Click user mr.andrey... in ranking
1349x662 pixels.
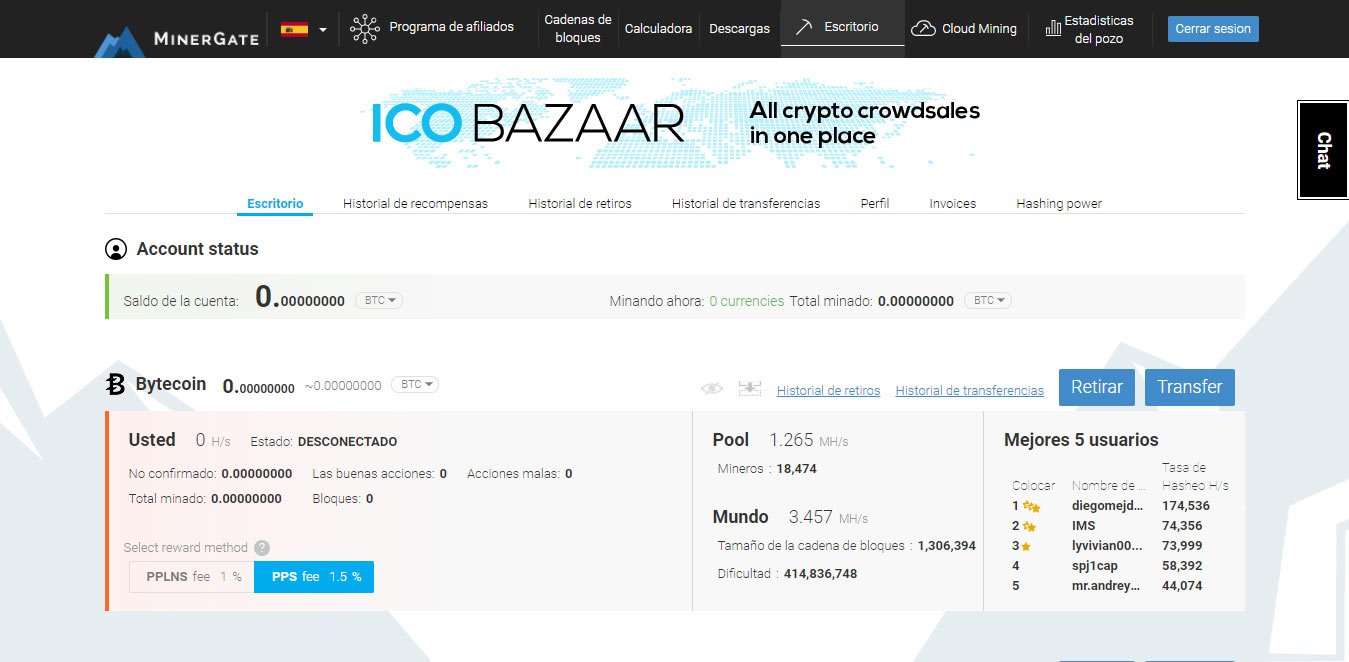coord(1106,586)
